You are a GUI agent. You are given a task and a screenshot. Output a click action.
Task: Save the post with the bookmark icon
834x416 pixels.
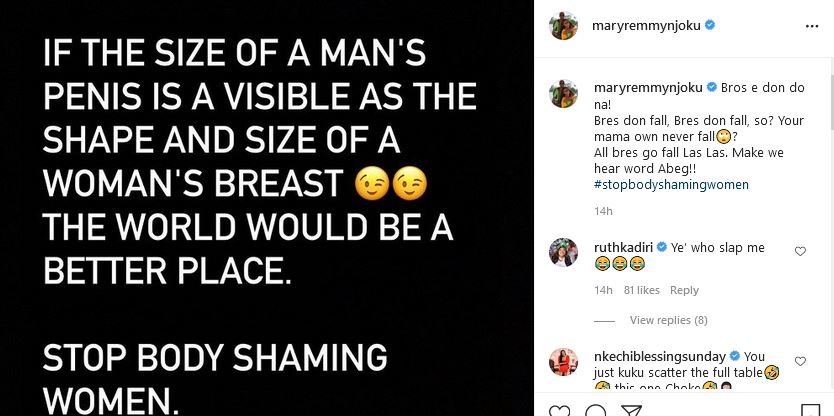[806, 410]
